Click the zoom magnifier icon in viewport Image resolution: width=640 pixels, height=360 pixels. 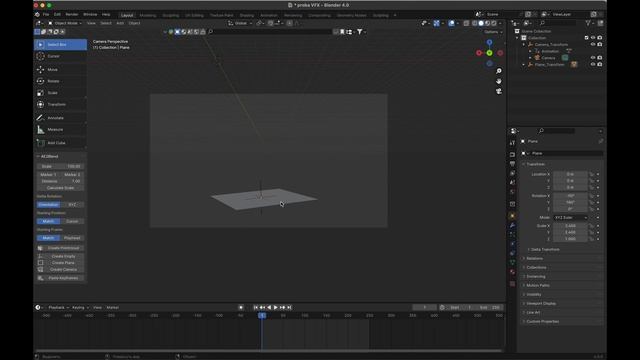(x=499, y=71)
